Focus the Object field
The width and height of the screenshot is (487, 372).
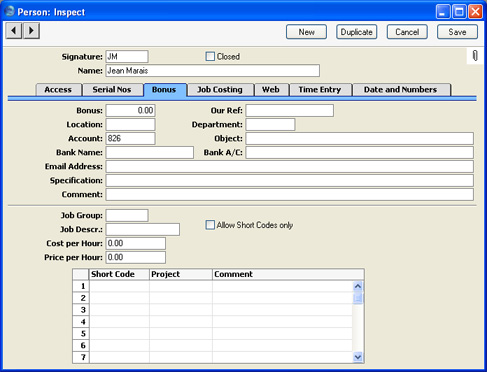360,138
